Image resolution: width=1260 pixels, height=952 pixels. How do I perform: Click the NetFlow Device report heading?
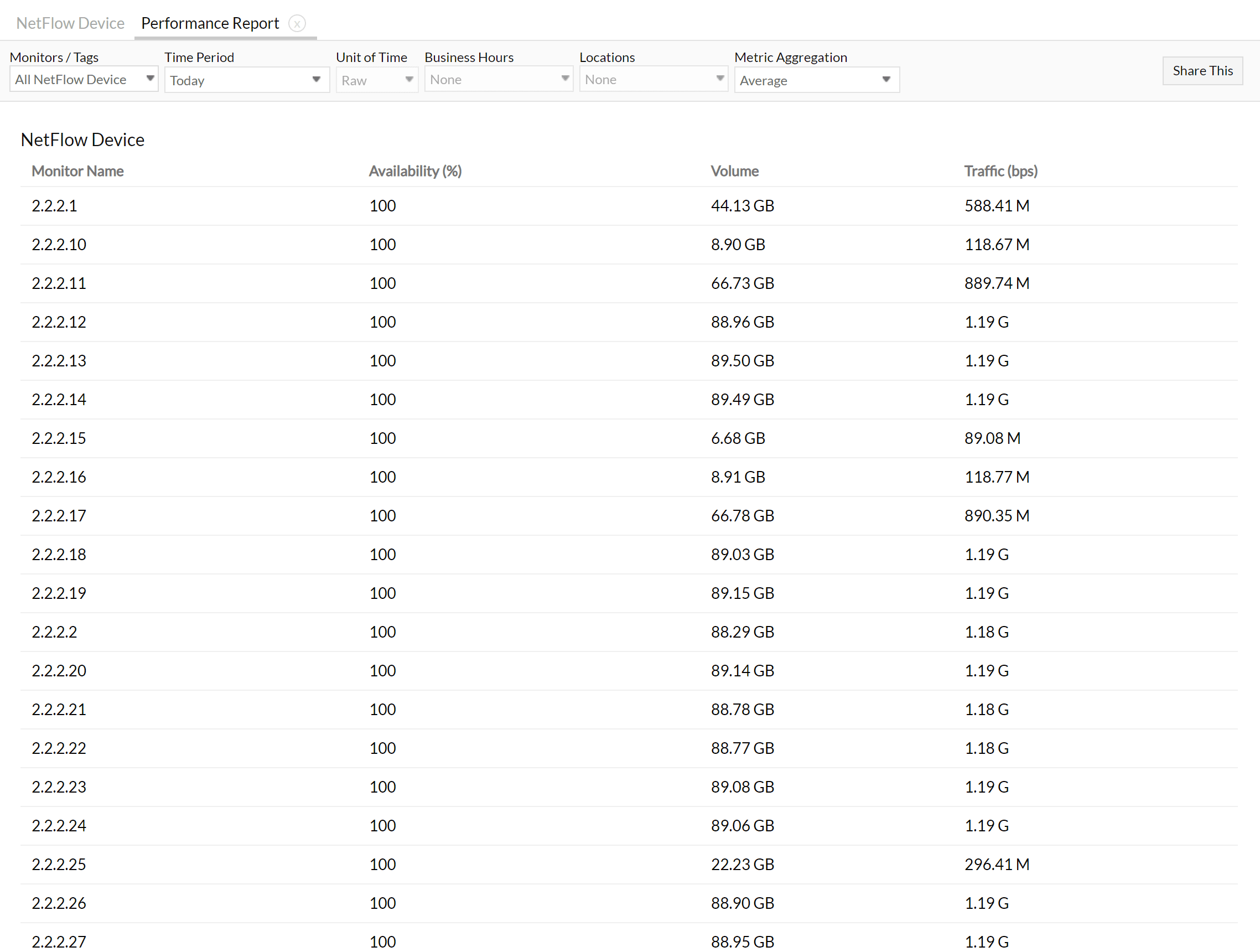point(82,139)
